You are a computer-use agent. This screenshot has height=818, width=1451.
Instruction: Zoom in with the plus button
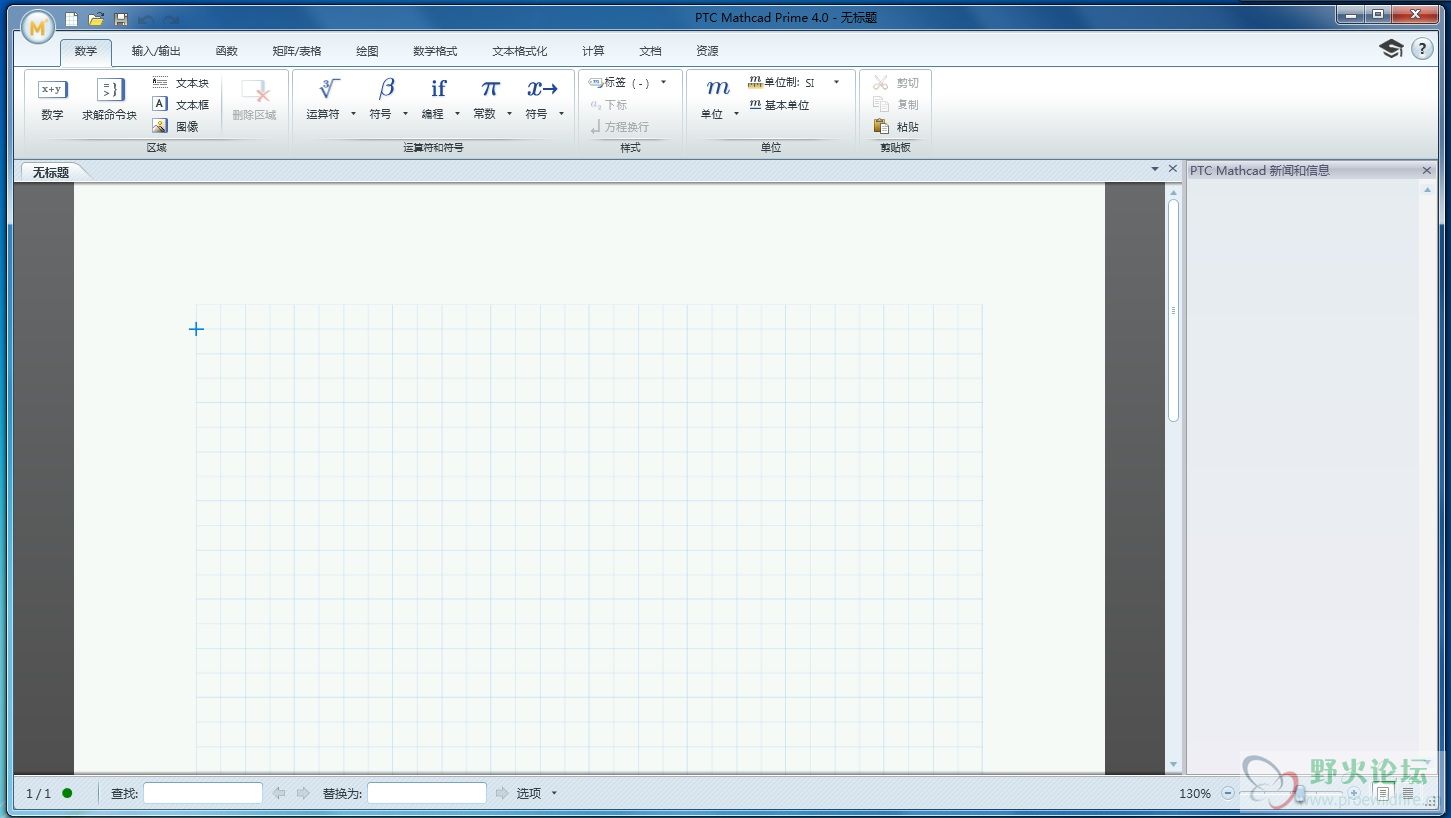click(1354, 793)
